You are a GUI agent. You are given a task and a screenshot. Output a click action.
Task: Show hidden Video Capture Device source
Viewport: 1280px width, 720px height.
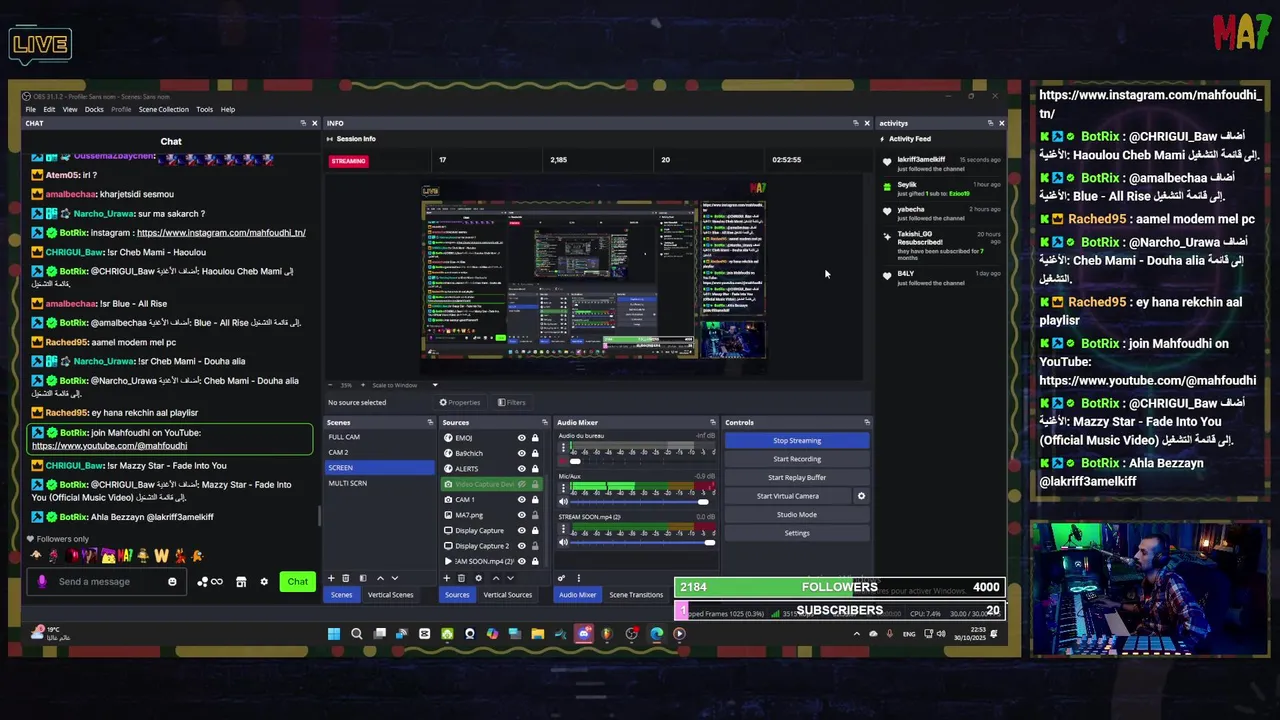point(521,484)
